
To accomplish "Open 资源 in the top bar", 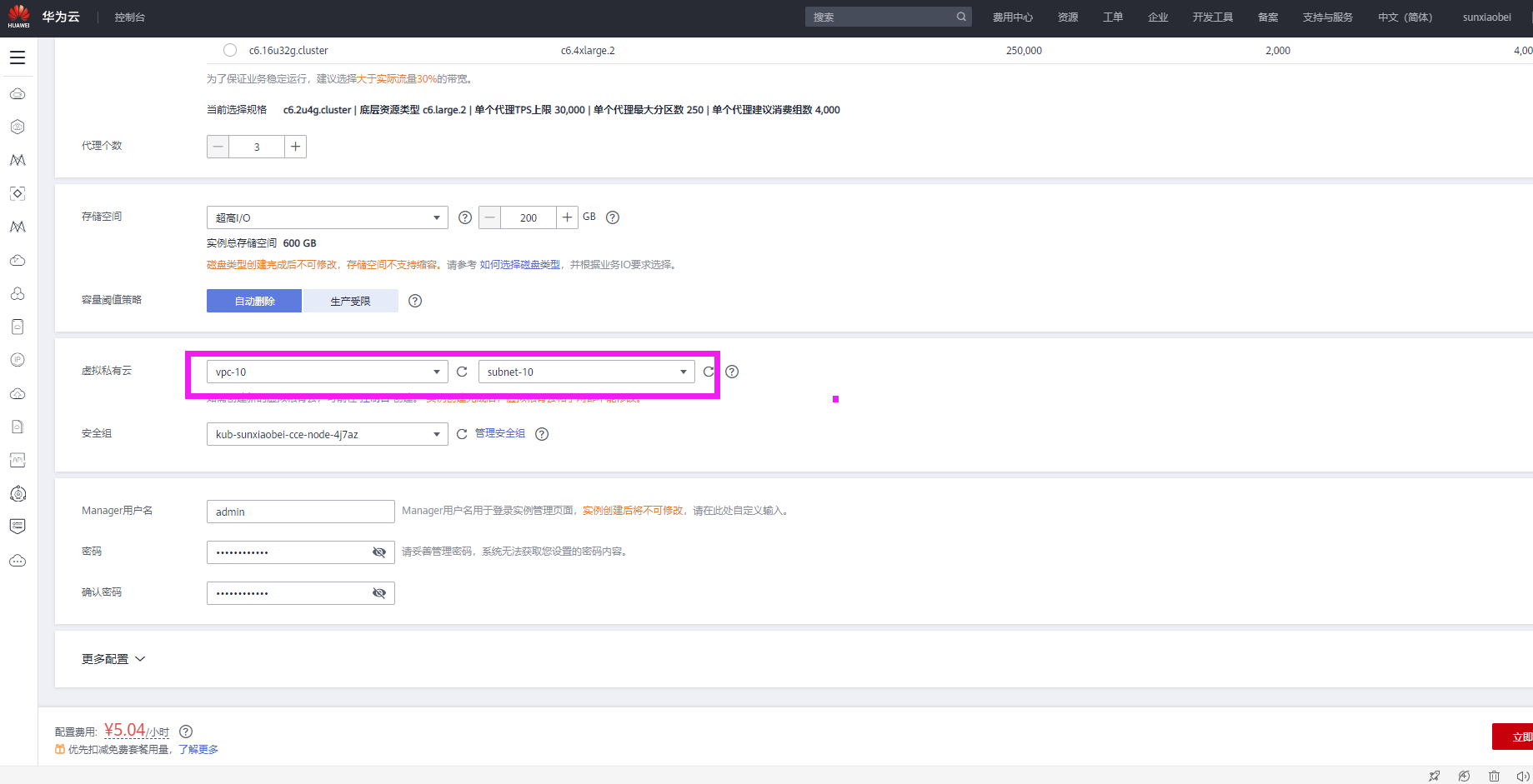I will click(x=1068, y=17).
